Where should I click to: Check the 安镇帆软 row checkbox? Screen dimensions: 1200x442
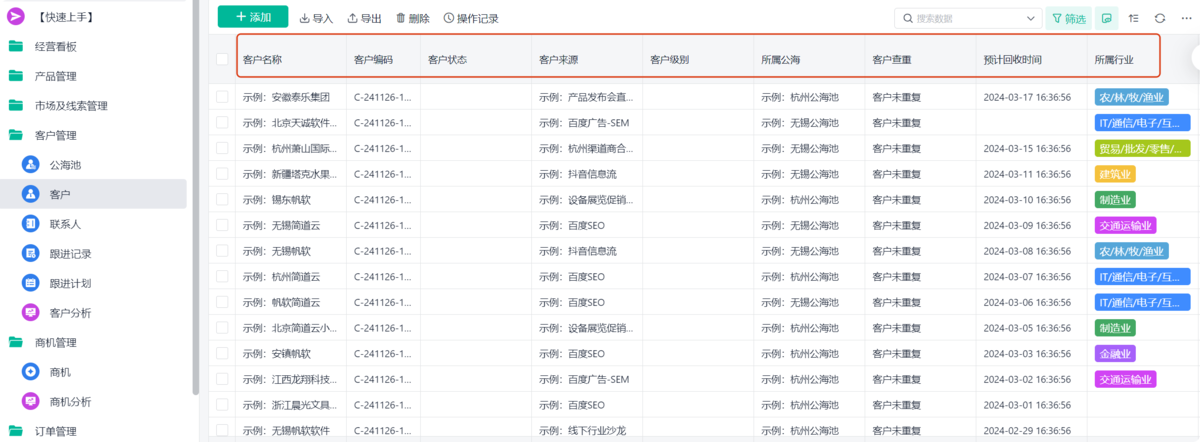[x=222, y=353]
